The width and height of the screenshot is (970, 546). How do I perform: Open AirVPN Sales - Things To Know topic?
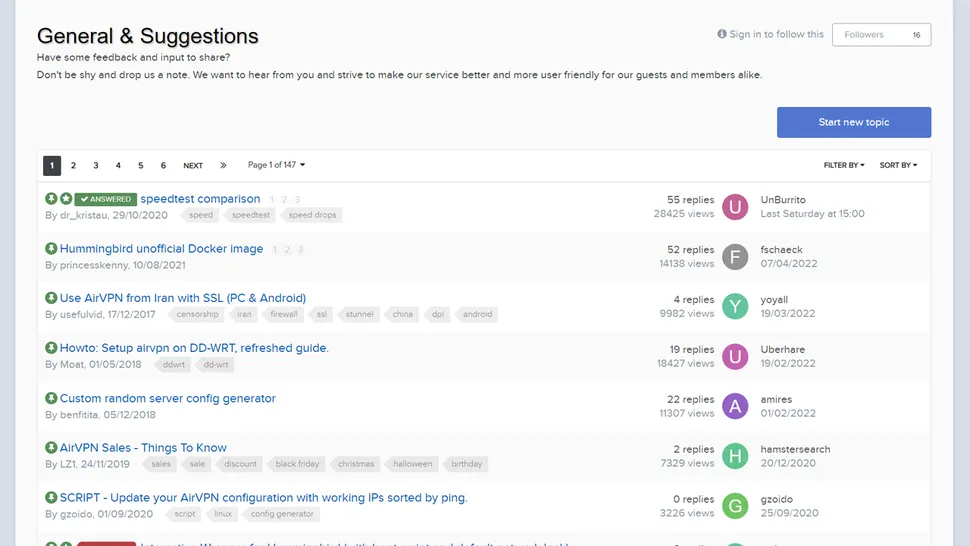[143, 447]
